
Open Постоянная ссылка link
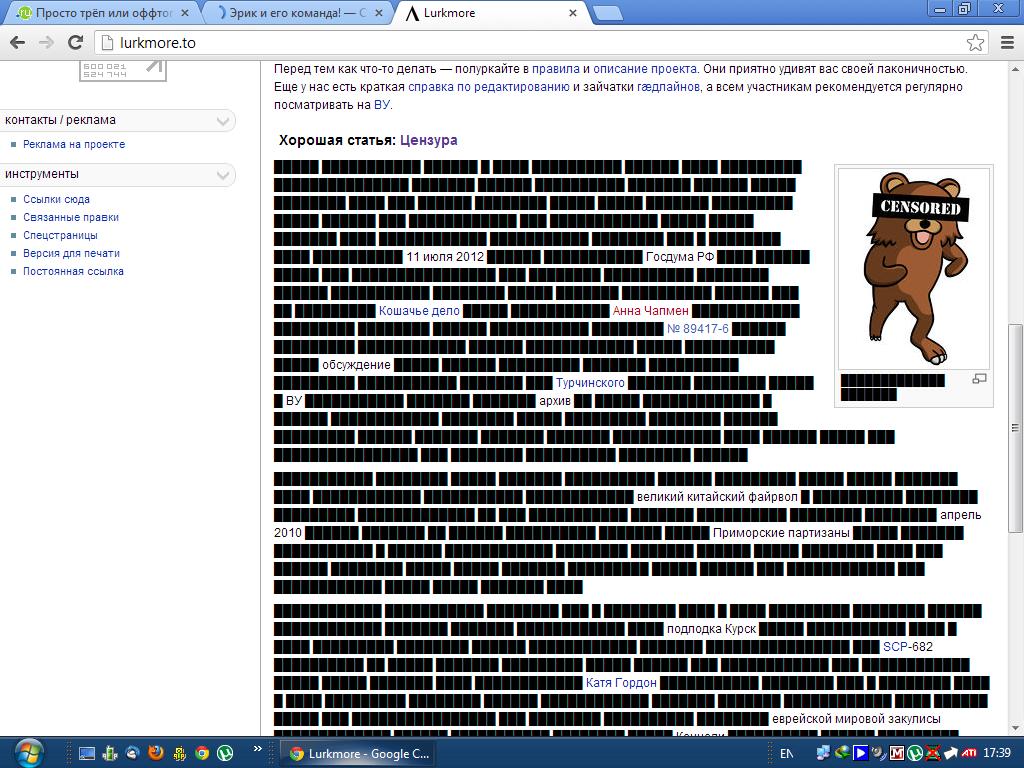(73, 271)
